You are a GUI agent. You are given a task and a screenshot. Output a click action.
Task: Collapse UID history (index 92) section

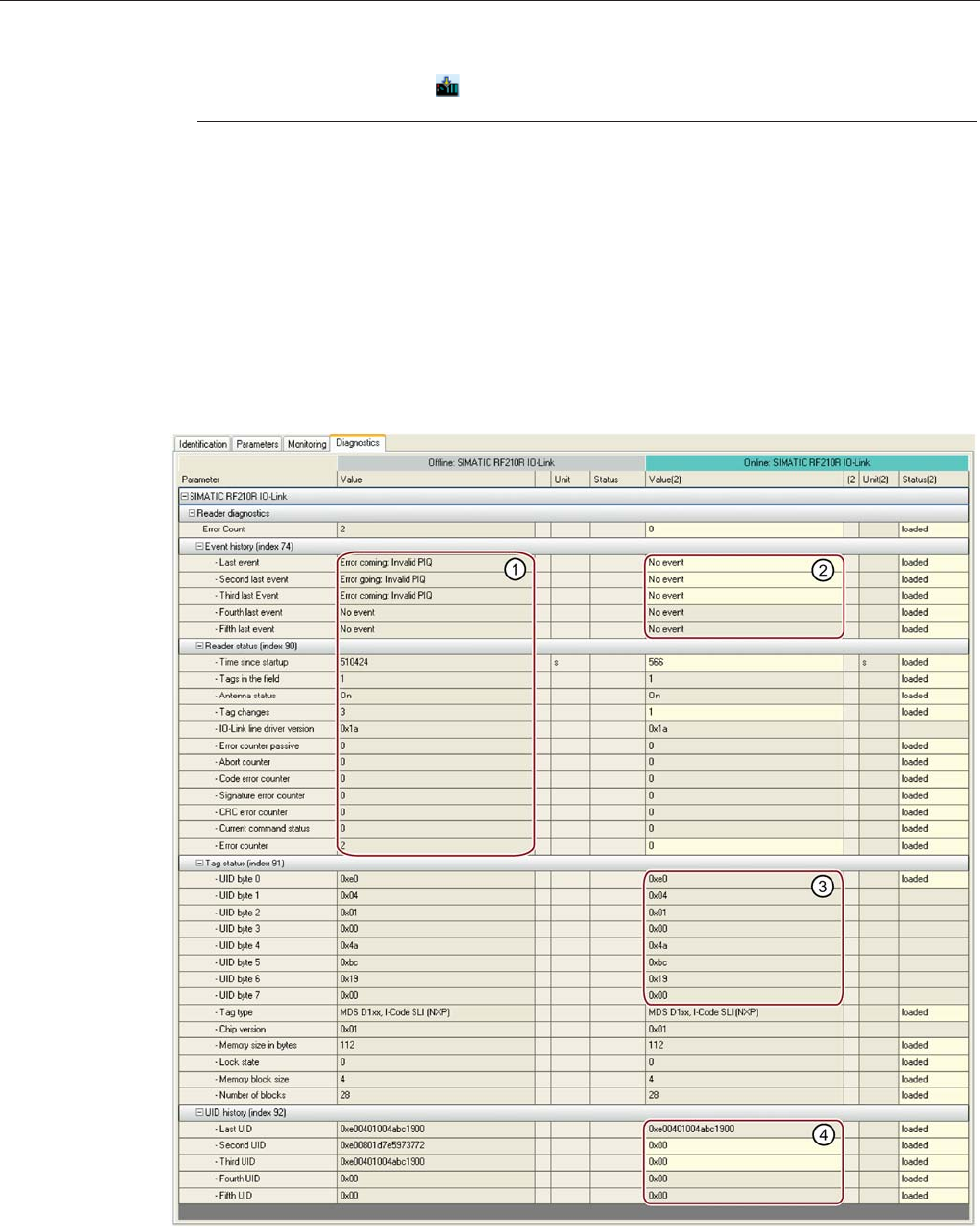click(199, 1113)
